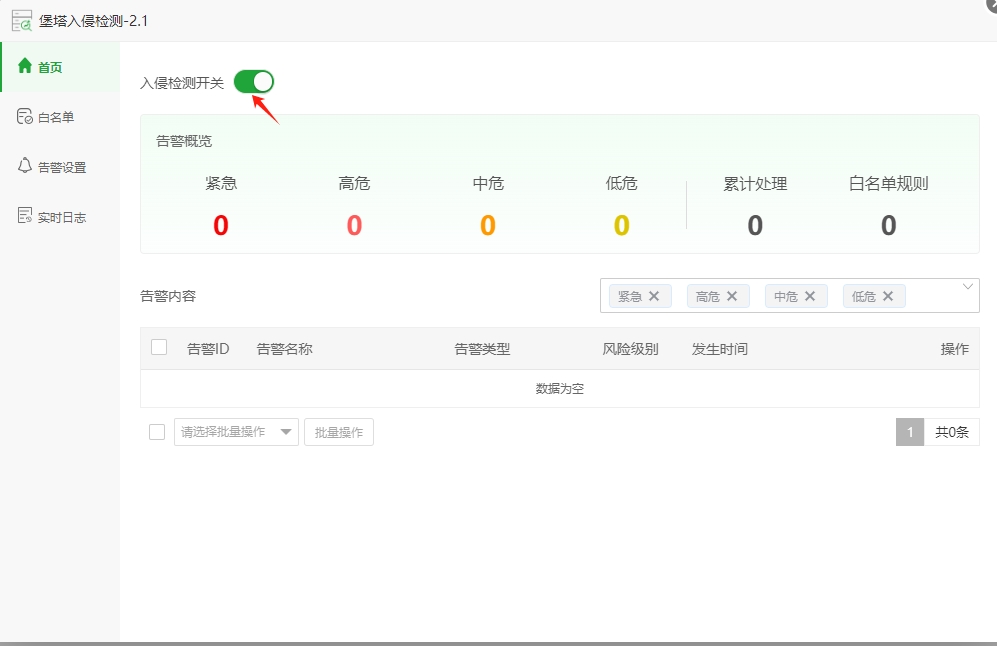Open the 请选择批量操作 dropdown
This screenshot has height=646, width=997.
tap(237, 432)
